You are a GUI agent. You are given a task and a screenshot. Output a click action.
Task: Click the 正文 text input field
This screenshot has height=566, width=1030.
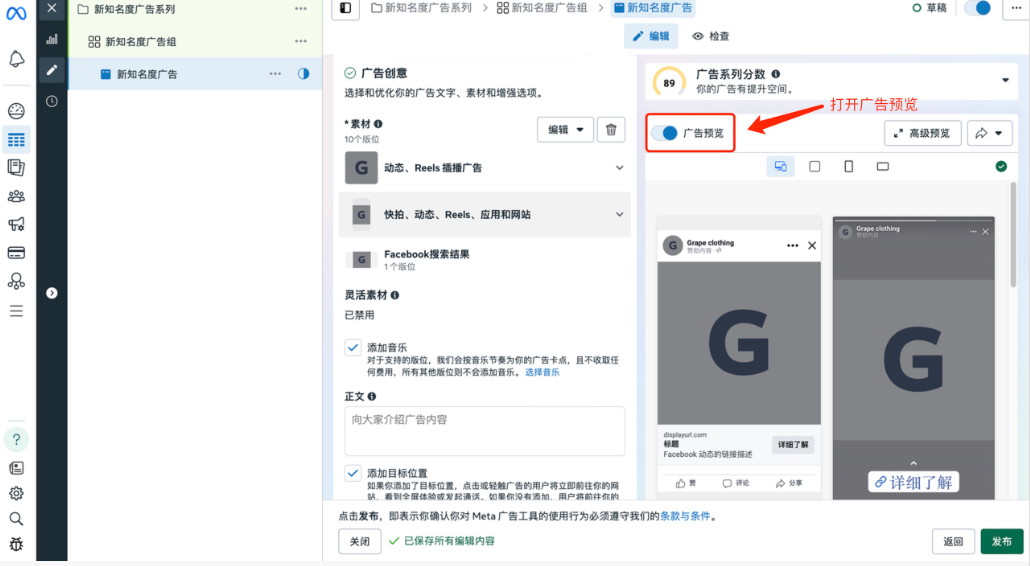[x=484, y=432]
